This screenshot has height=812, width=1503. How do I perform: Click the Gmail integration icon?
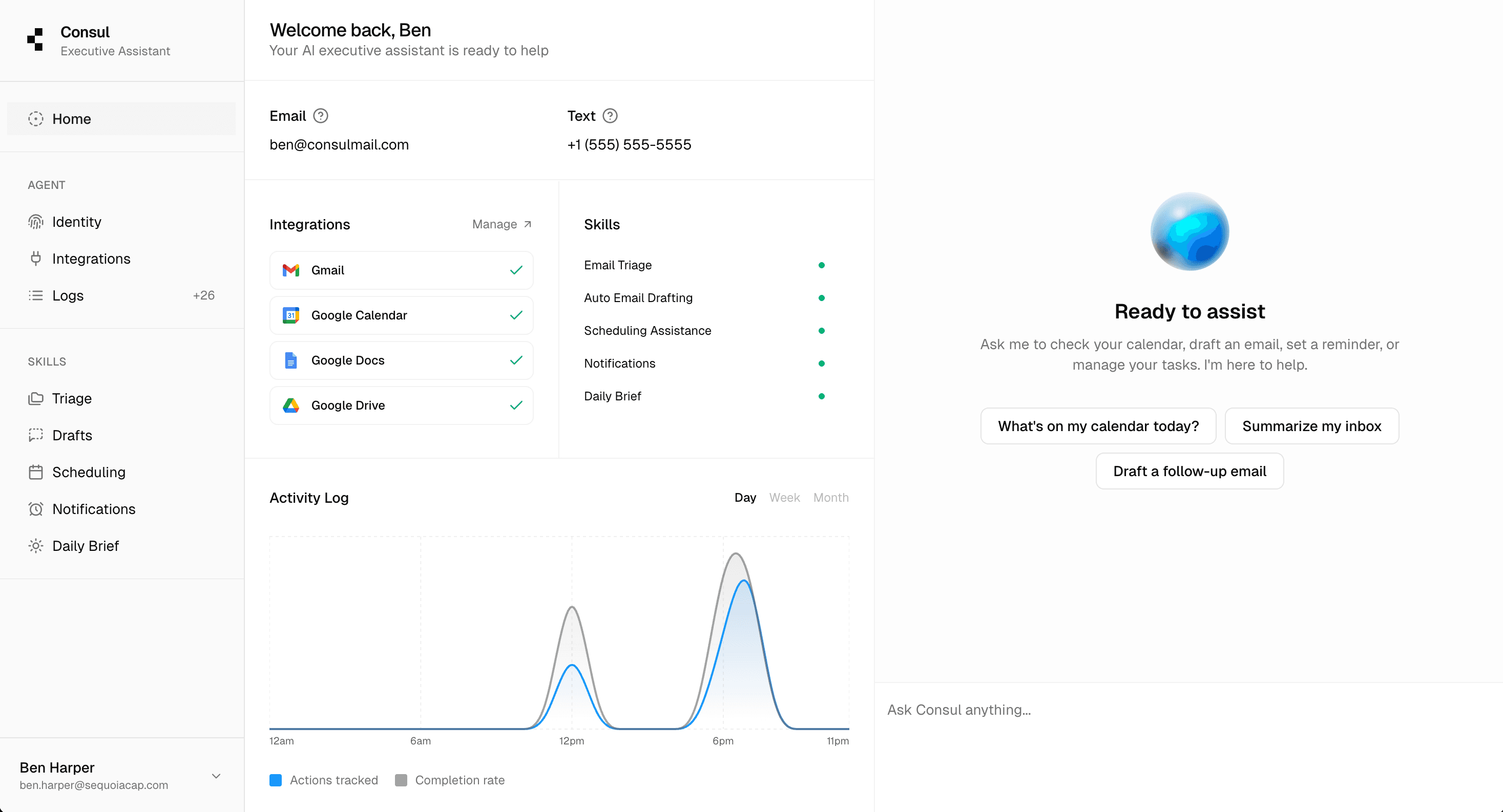[290, 270]
